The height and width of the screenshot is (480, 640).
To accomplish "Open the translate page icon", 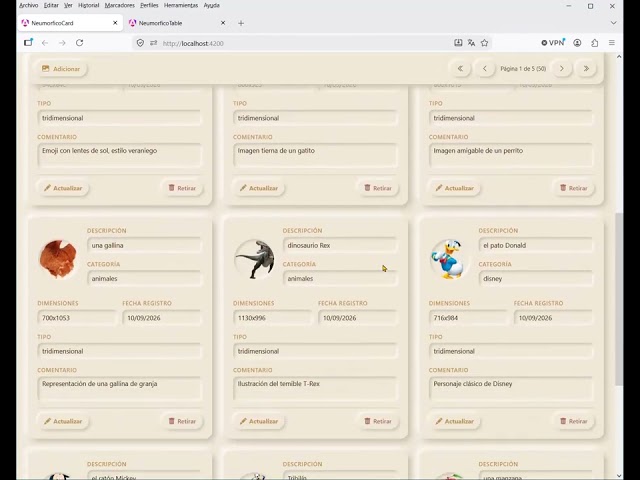I will tap(471, 43).
